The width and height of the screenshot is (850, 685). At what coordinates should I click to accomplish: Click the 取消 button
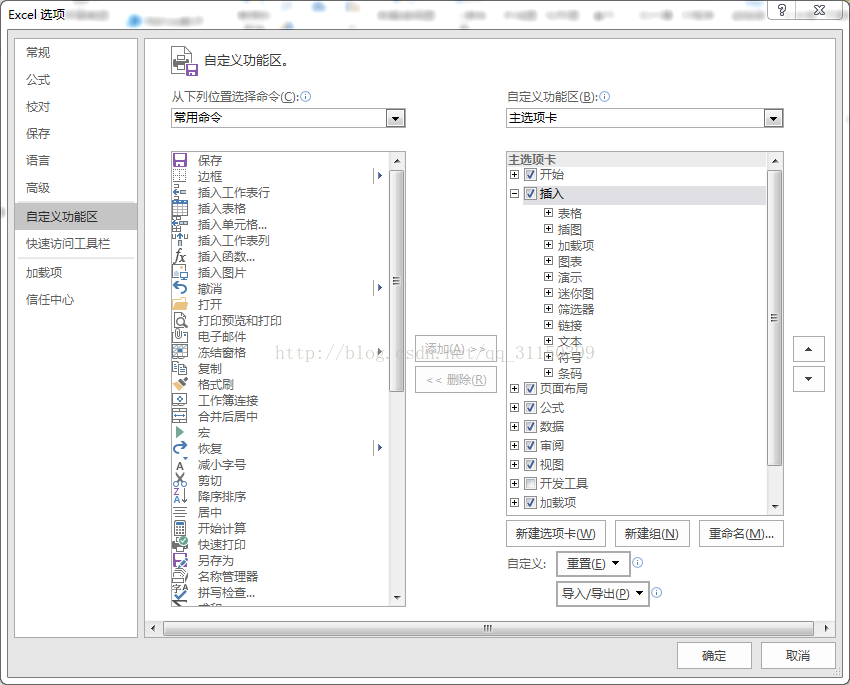[x=798, y=656]
